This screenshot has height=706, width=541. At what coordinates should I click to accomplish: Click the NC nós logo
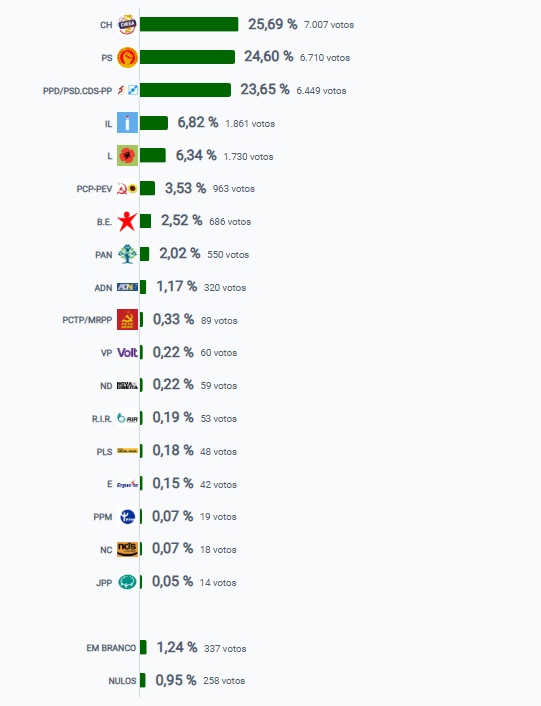coord(127,549)
